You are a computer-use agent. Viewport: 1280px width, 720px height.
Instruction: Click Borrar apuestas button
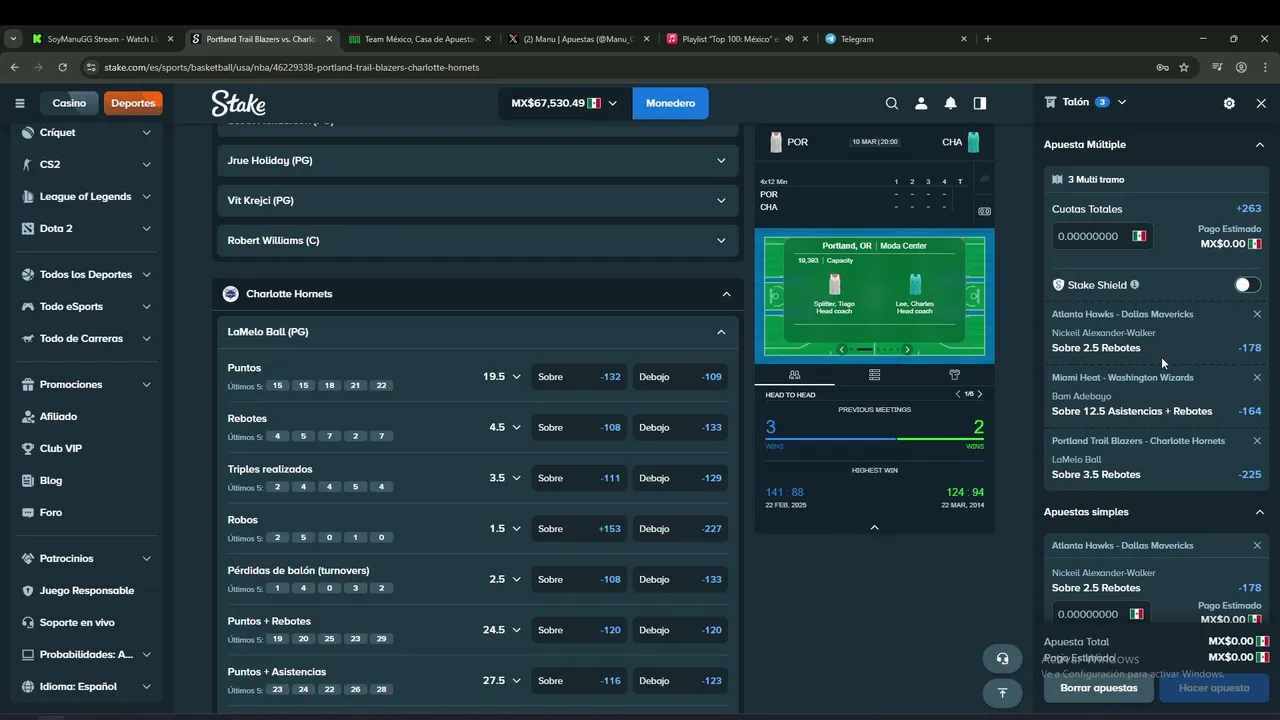(1099, 688)
